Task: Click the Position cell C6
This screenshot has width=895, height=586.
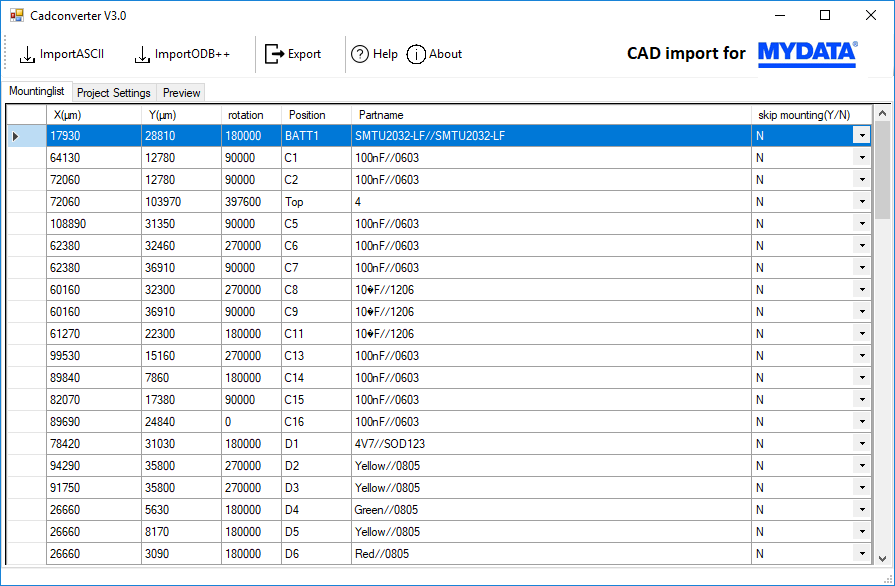Action: point(316,246)
